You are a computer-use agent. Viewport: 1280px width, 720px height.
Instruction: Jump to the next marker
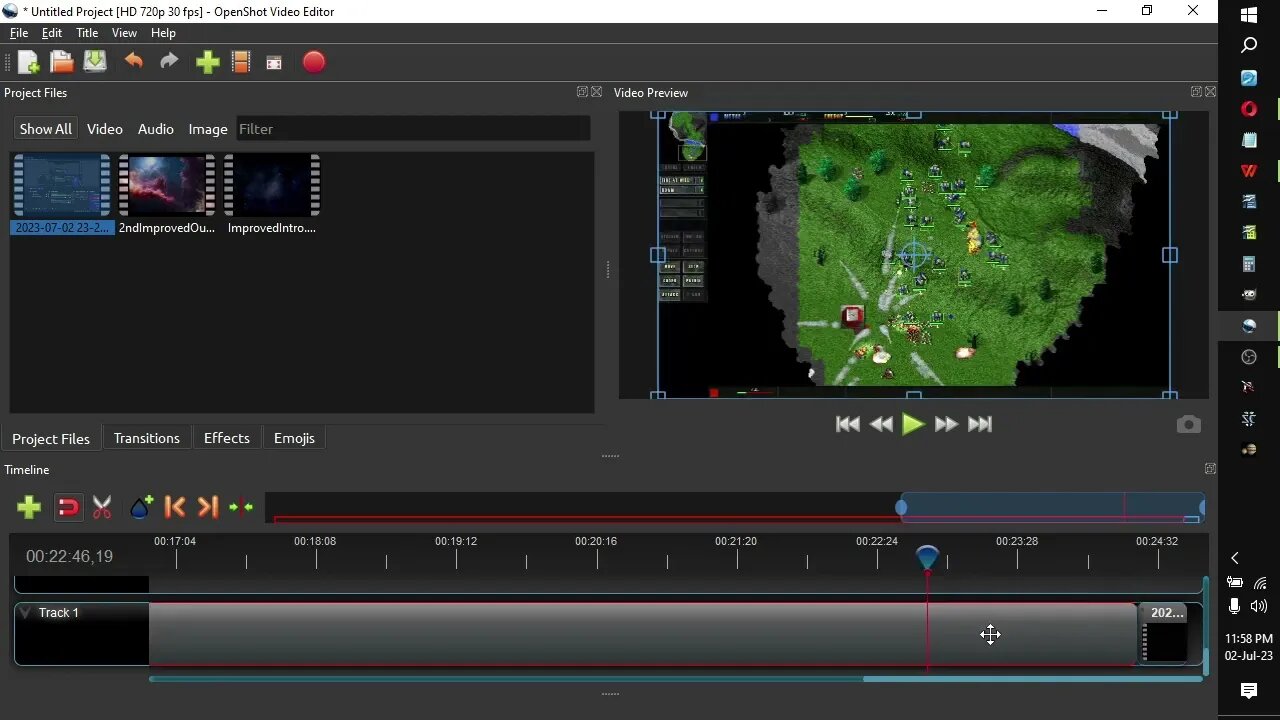(208, 507)
